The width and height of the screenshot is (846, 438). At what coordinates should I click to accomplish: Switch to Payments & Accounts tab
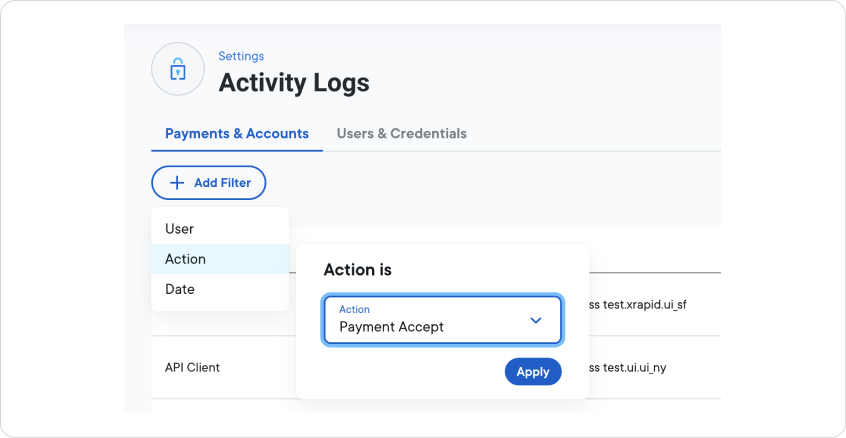[x=237, y=133]
